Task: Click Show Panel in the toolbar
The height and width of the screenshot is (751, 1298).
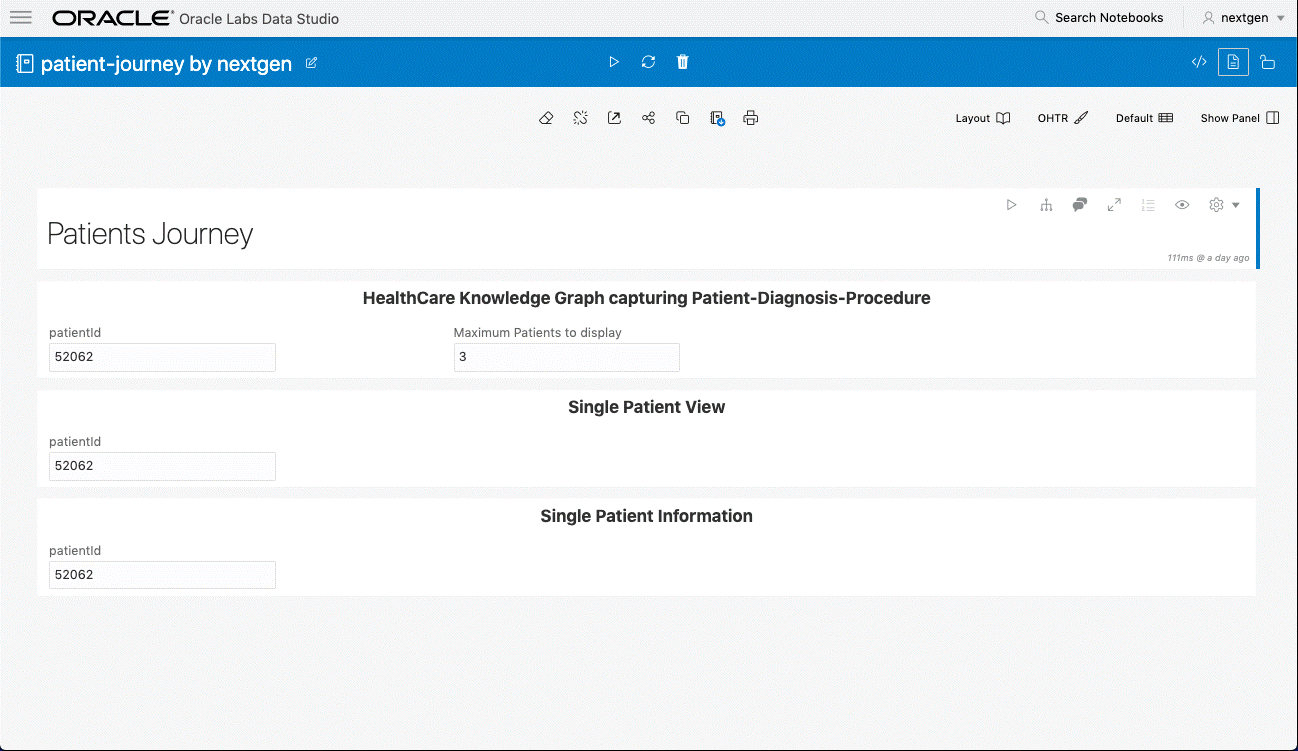Action: (1240, 118)
